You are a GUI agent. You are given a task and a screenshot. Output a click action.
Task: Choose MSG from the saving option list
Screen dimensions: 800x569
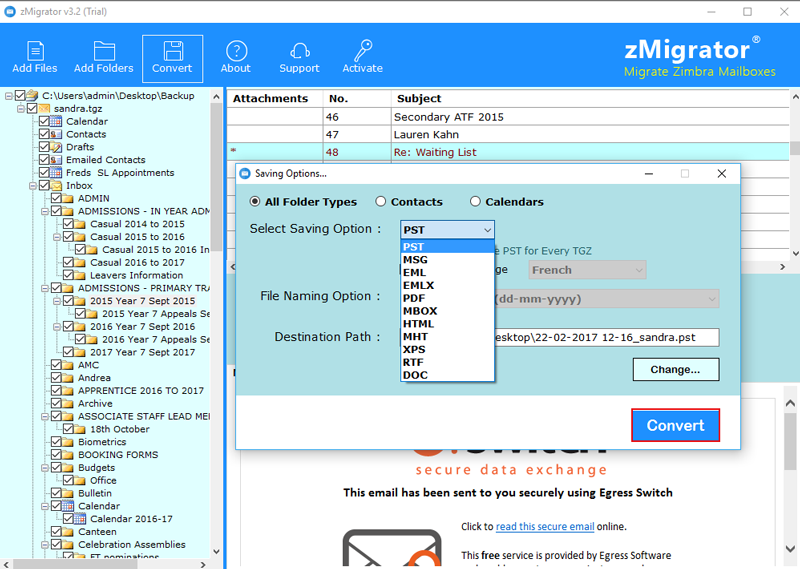447,260
